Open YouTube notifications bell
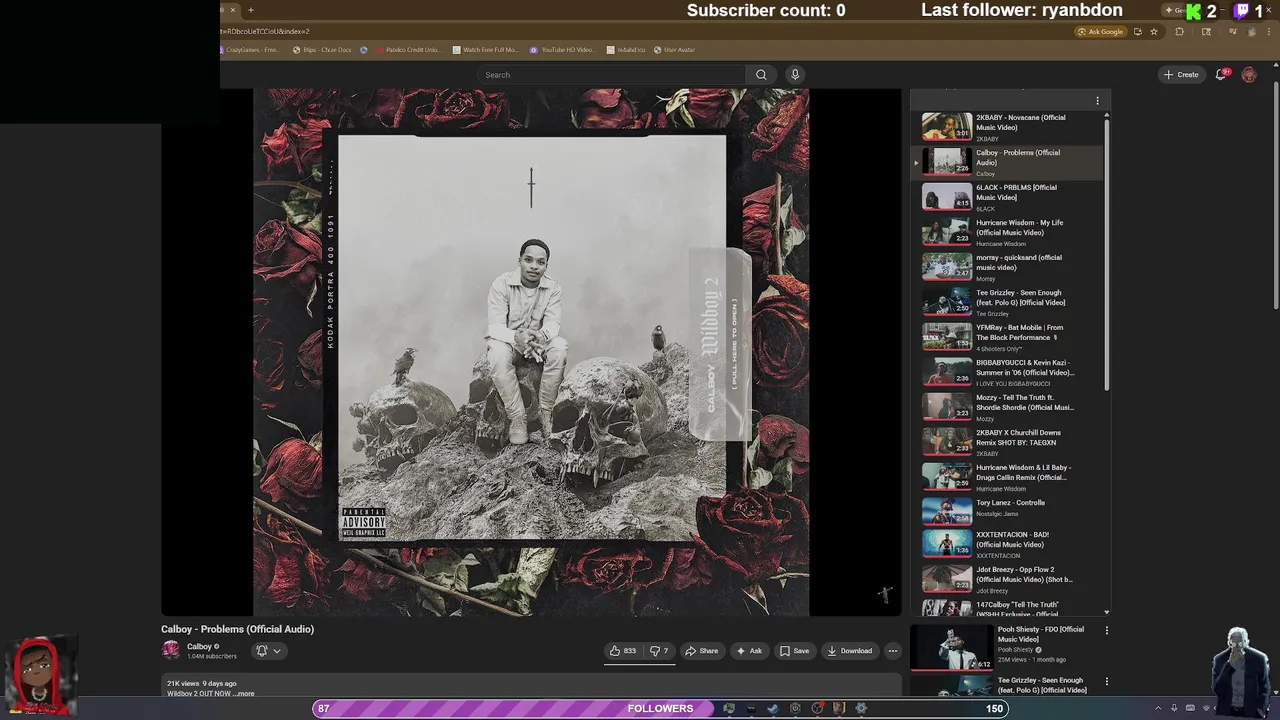 1221,75
